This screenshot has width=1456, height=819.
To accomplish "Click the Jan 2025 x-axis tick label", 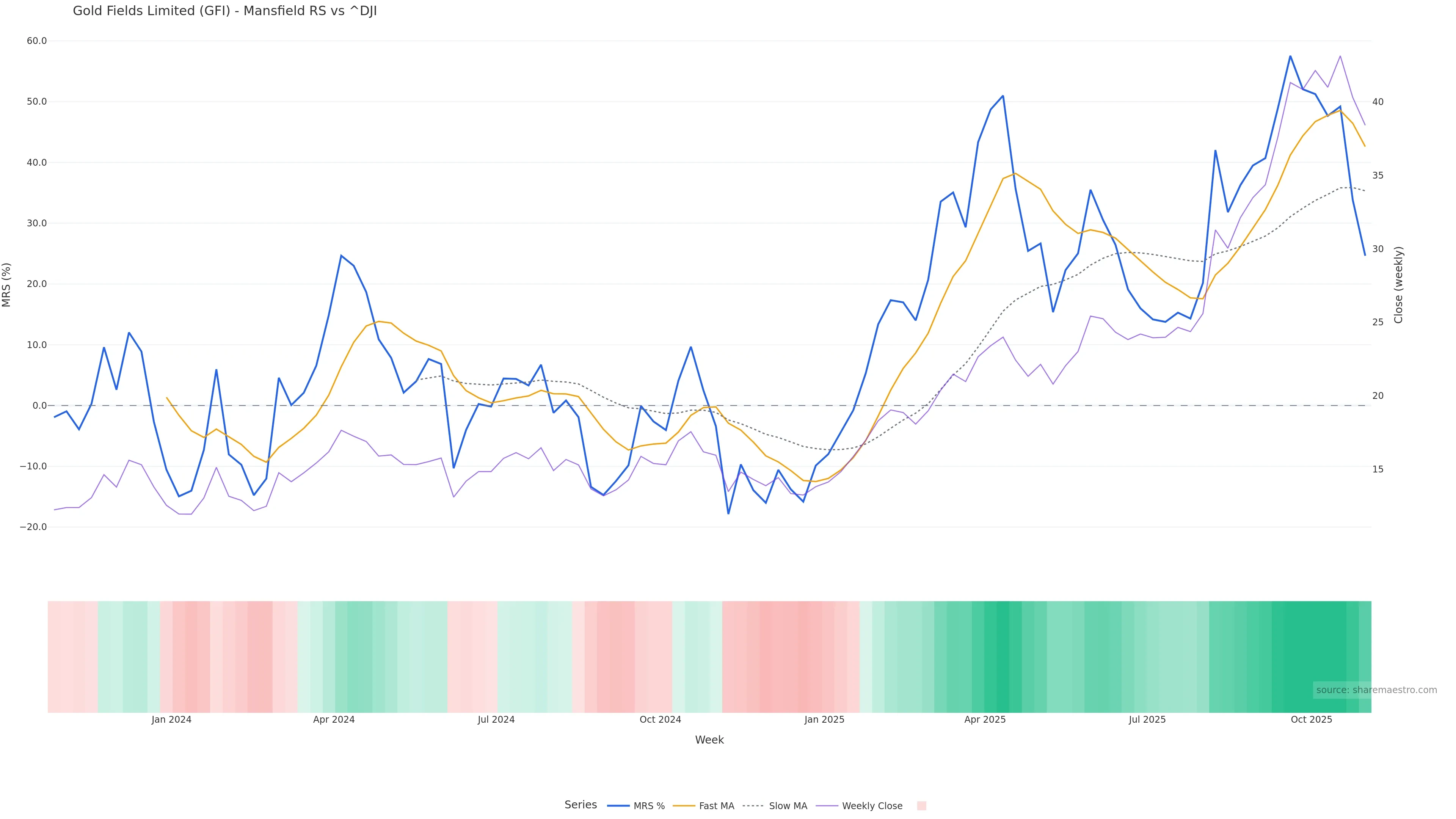I will [x=824, y=720].
